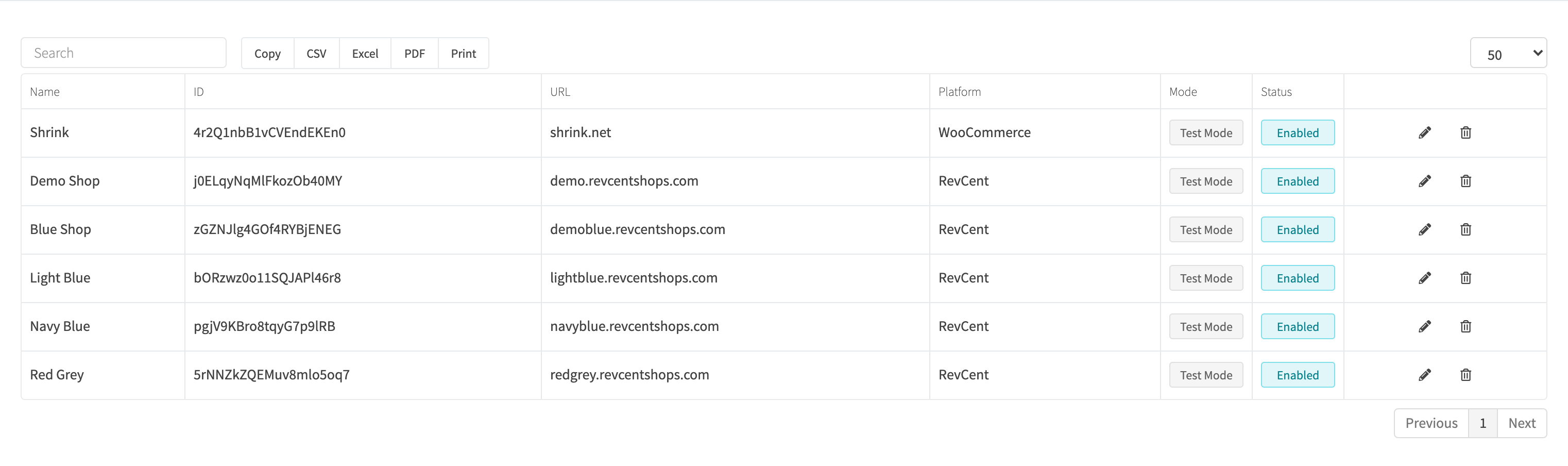Screen dimensions: 1568x466
Task: Sort table by Name column header
Action: click(x=44, y=92)
